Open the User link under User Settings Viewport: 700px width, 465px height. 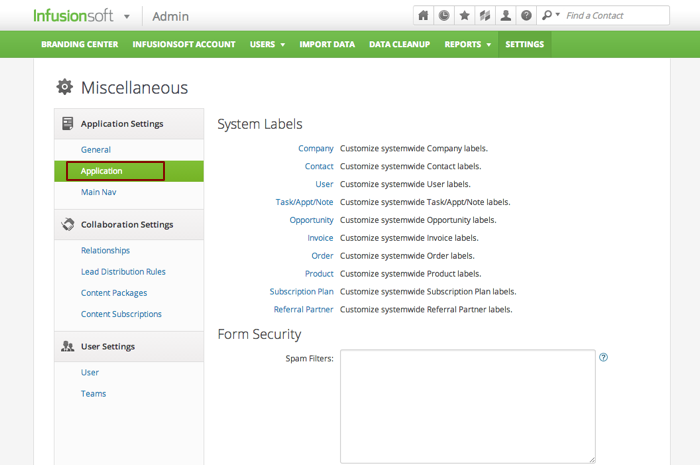(x=90, y=372)
